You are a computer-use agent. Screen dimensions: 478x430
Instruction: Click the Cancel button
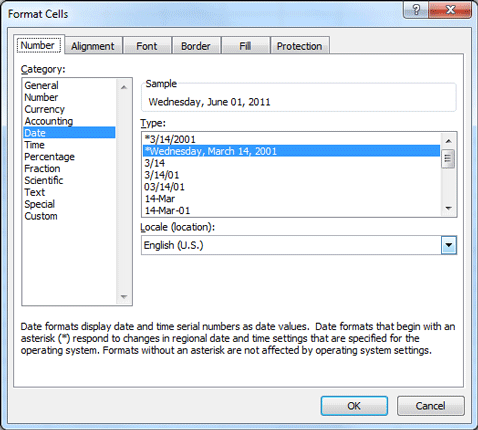click(430, 406)
